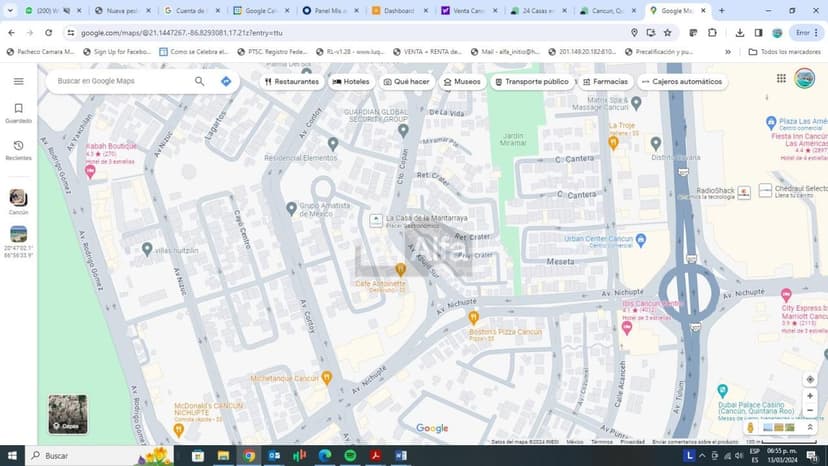Screen dimensions: 828x466
Task: Bookmark this page with the star
Action: coord(667,32)
